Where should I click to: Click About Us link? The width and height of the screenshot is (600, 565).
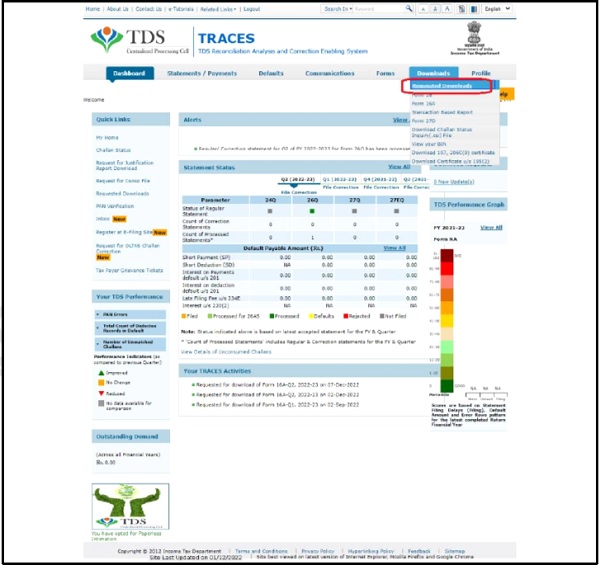click(x=117, y=9)
